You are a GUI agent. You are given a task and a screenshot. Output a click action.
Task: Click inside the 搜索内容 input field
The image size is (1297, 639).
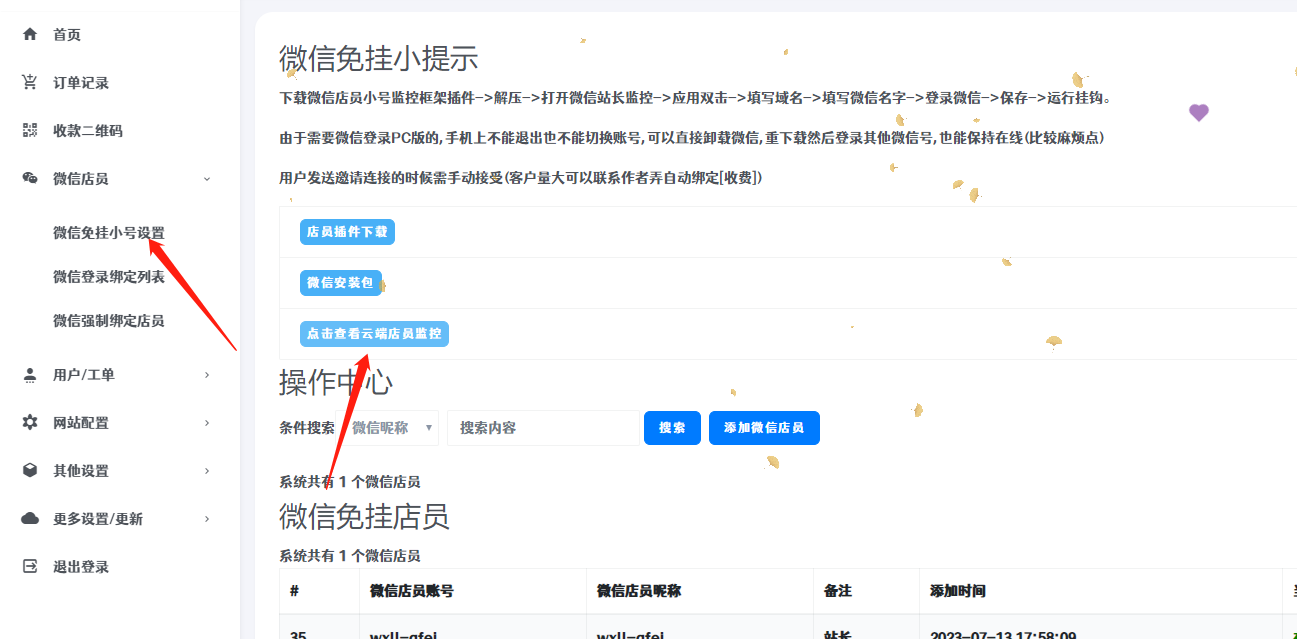[543, 427]
